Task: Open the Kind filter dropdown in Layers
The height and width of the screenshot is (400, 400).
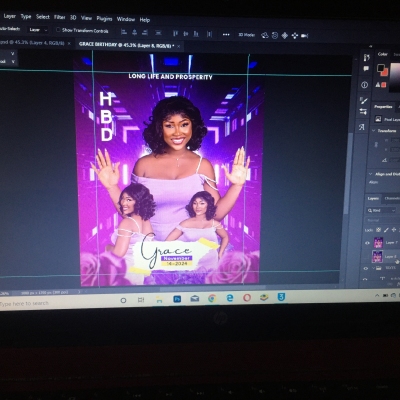Action: [381, 211]
